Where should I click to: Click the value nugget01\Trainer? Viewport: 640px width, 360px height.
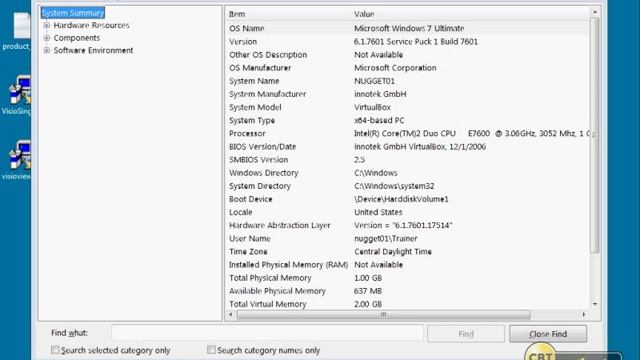(x=386, y=238)
